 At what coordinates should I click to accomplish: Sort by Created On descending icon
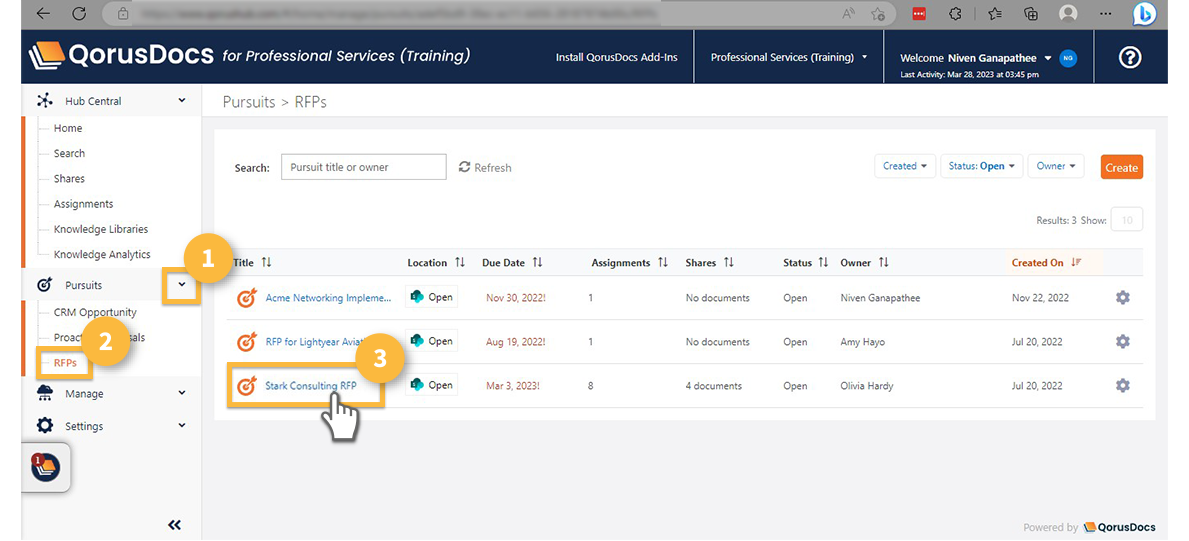(x=1076, y=263)
